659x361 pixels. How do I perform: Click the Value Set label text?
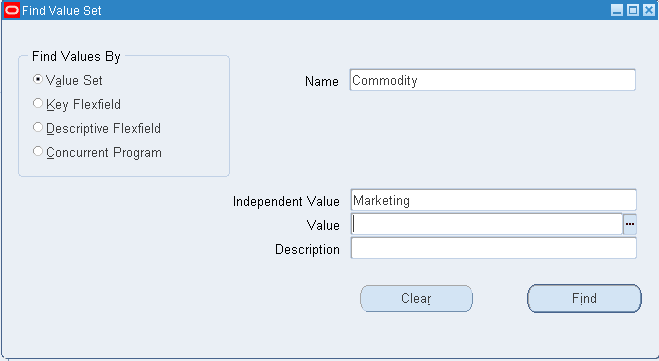(x=74, y=80)
